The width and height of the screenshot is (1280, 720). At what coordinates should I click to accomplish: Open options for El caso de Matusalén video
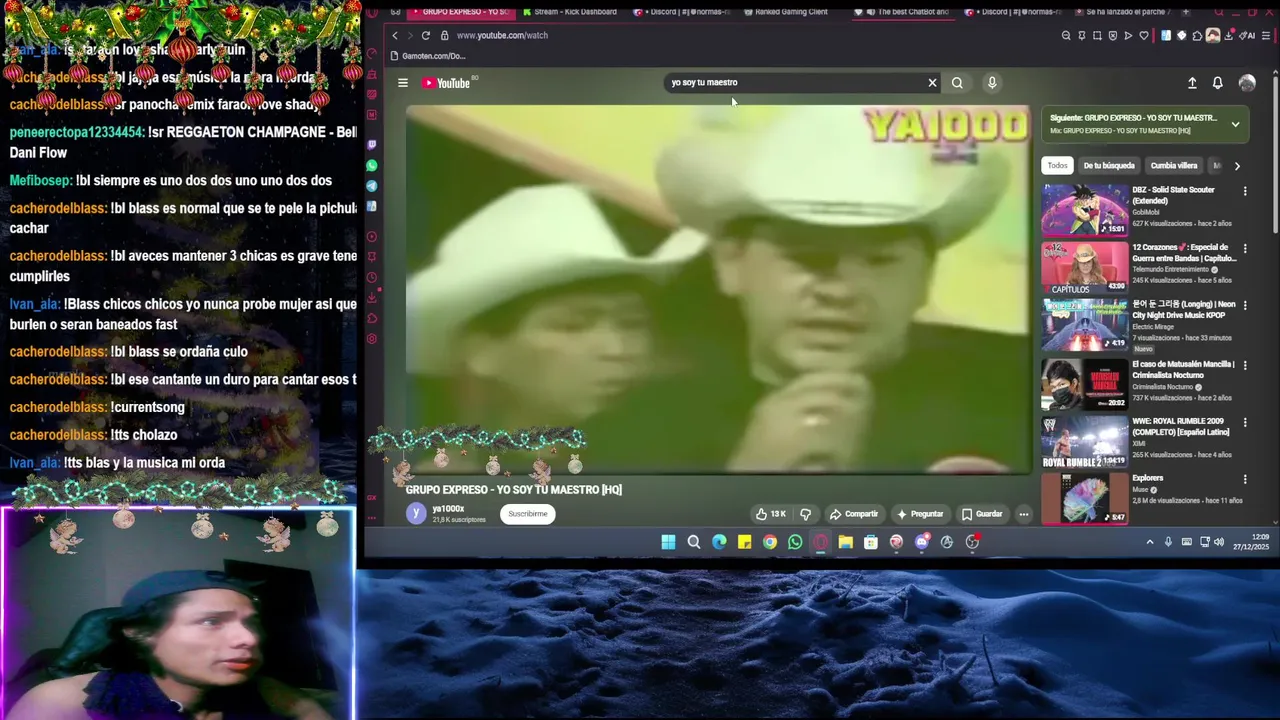[x=1245, y=365]
